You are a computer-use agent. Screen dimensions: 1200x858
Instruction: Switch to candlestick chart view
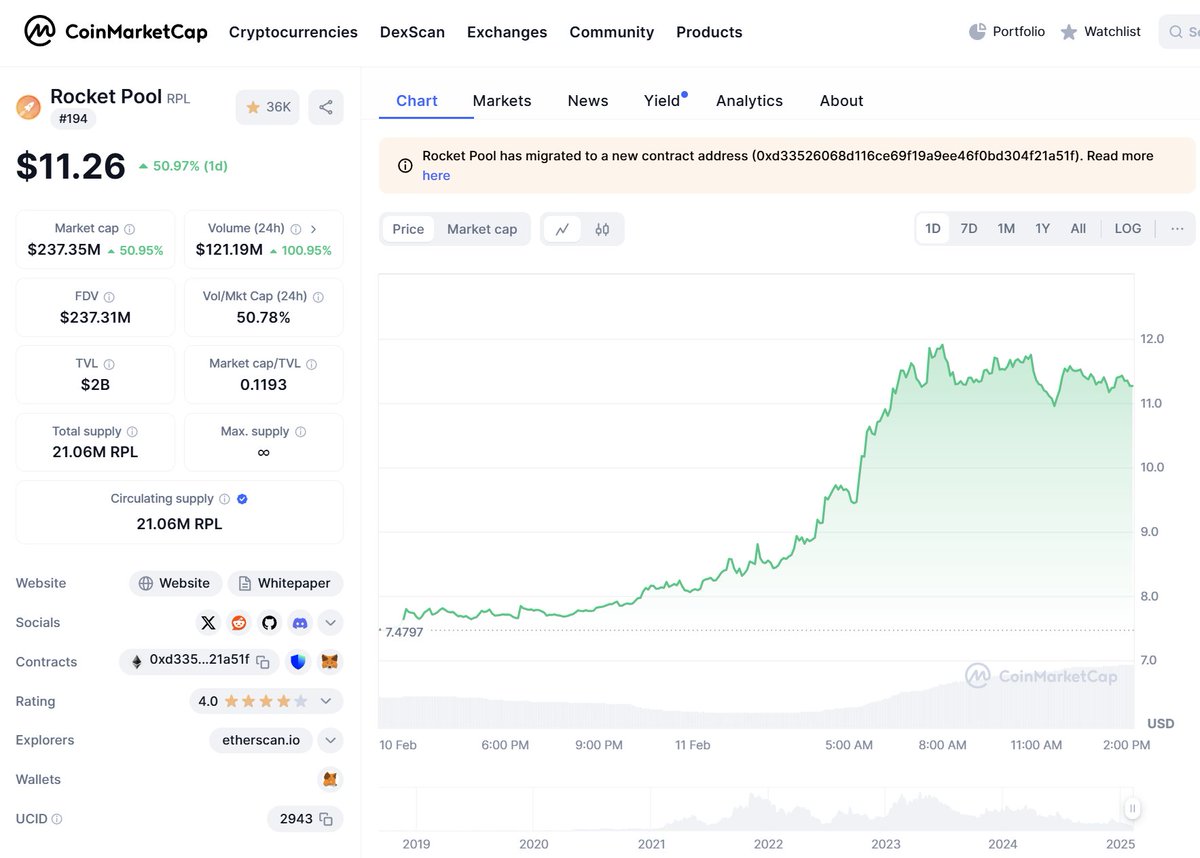(x=602, y=229)
